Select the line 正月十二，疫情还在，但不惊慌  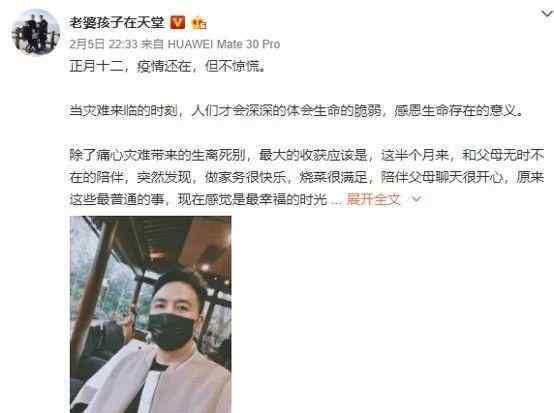[167, 66]
